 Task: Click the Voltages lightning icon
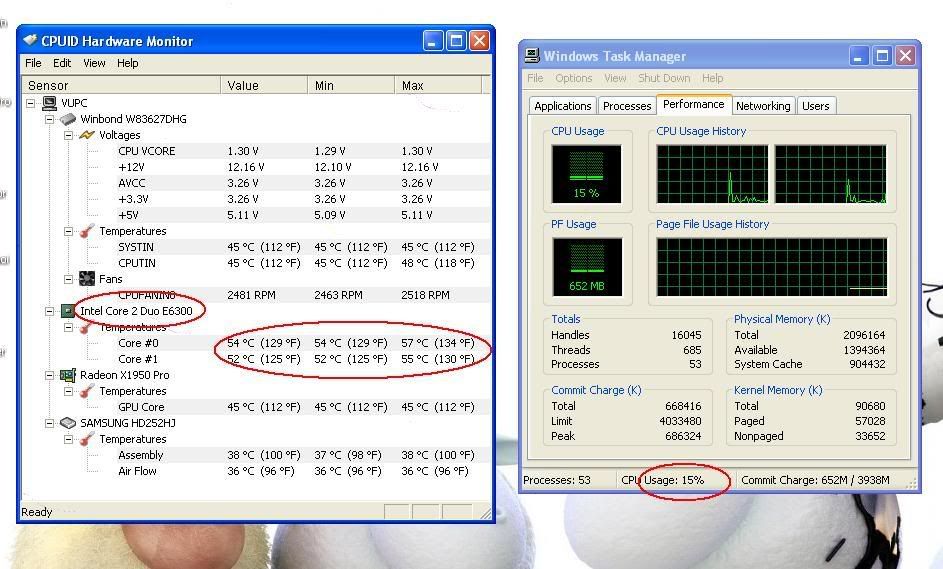[x=87, y=135]
